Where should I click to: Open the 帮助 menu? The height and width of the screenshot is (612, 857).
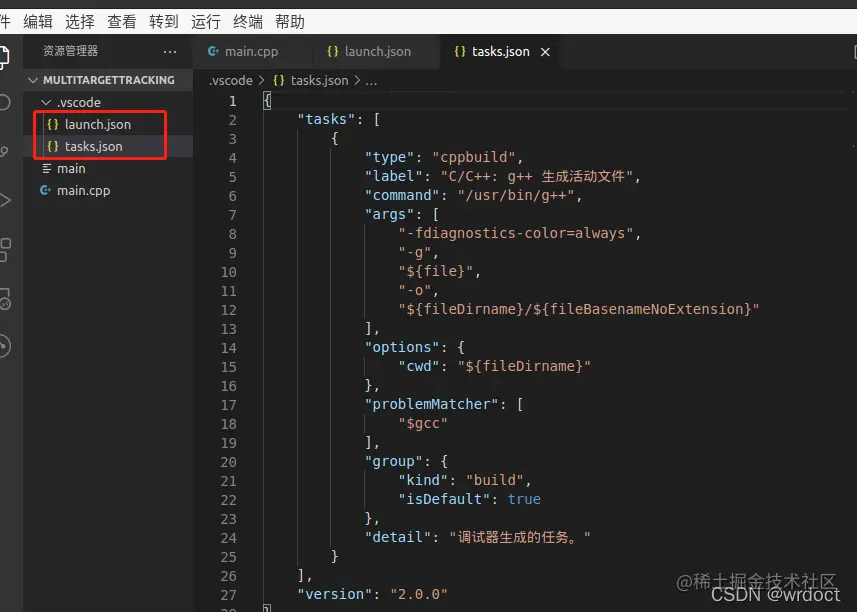[290, 22]
